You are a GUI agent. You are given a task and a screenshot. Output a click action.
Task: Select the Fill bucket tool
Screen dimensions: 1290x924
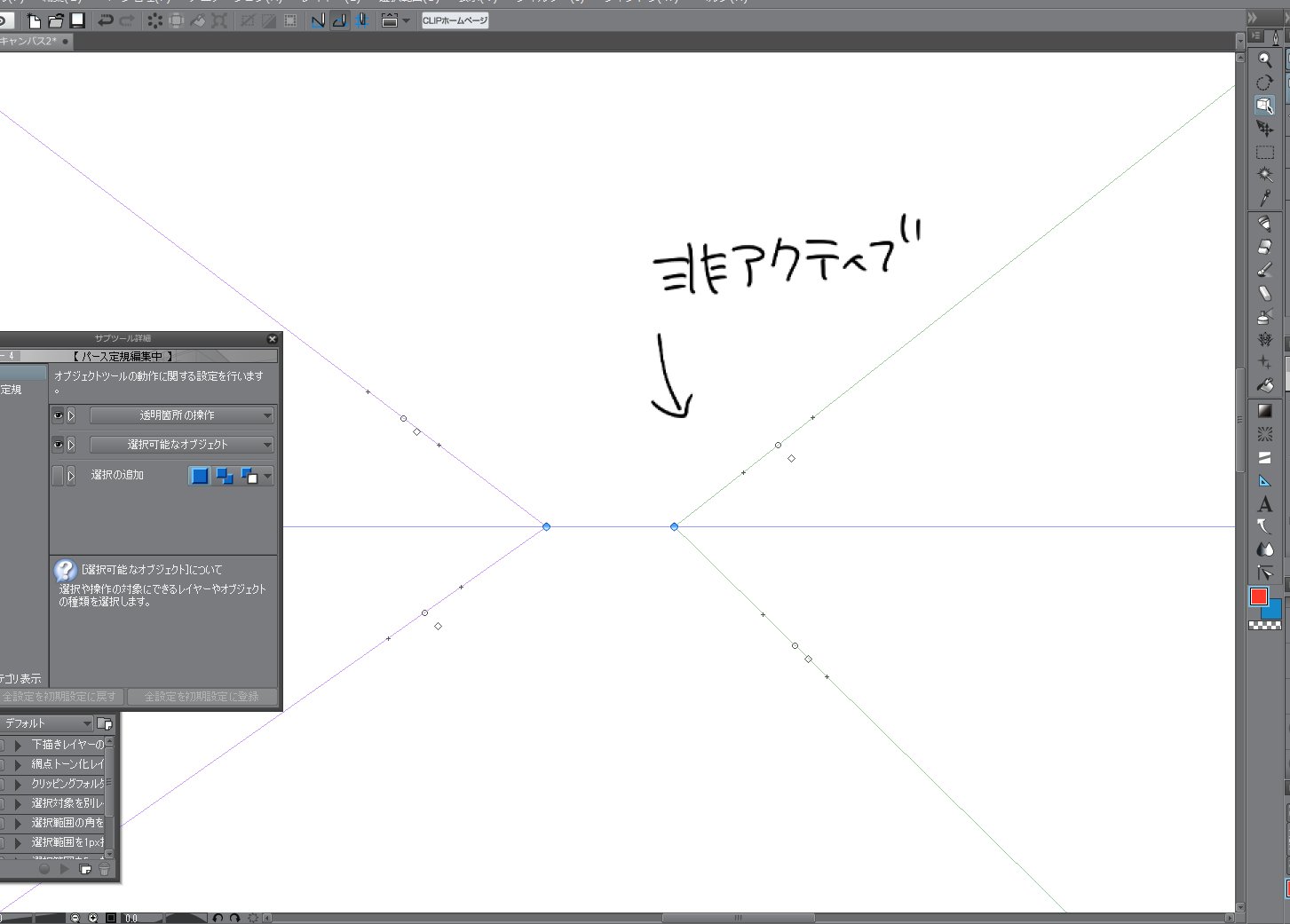[1265, 385]
